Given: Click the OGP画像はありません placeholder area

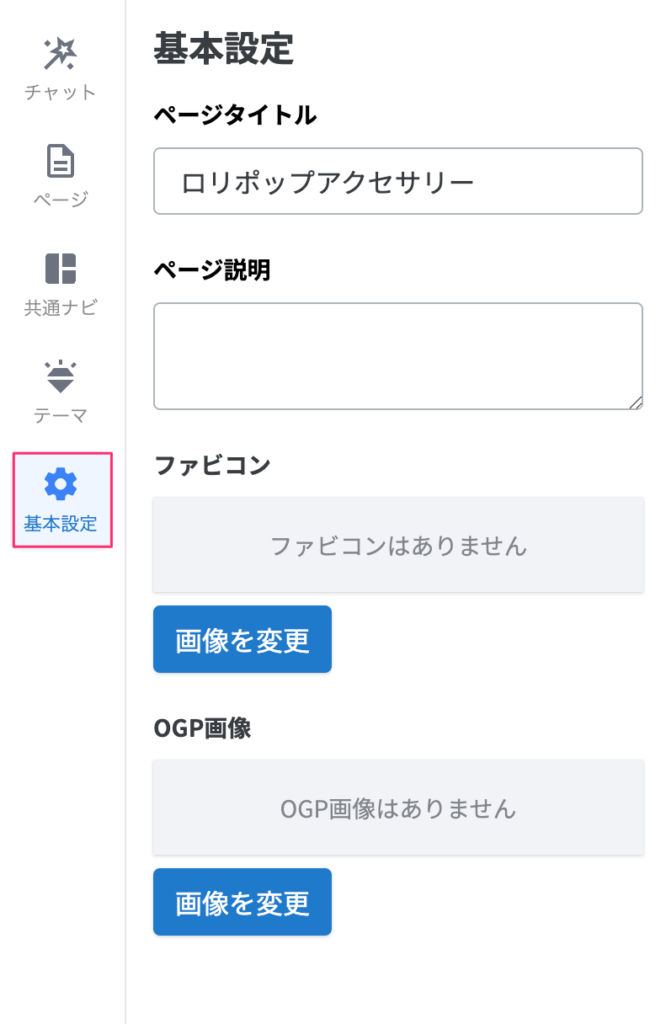Looking at the screenshot, I should coord(398,808).
